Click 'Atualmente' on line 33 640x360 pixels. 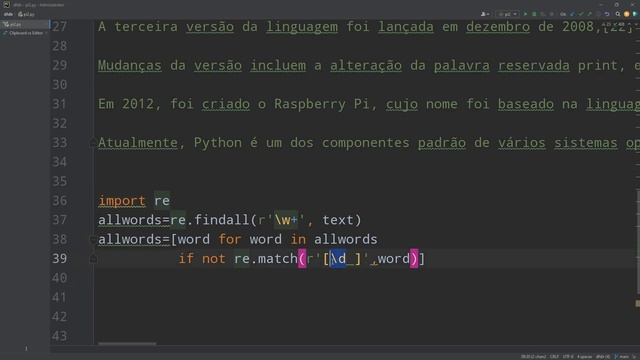[138, 142]
